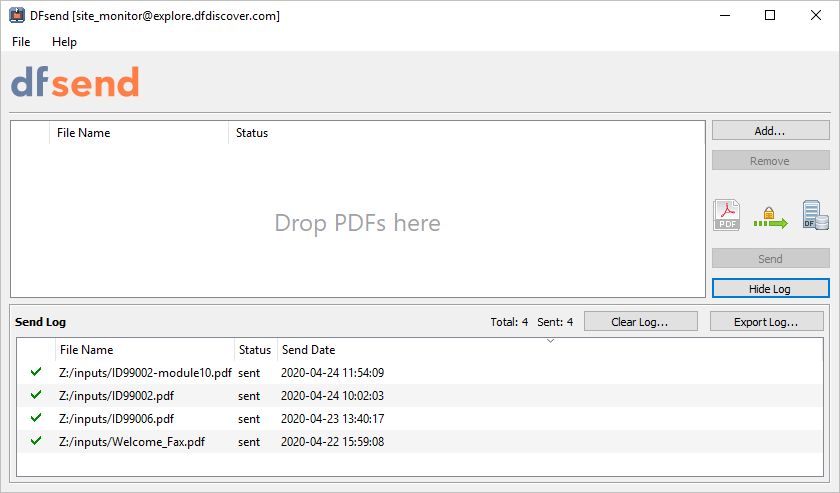The image size is (840, 493).
Task: Click green checkmark for ID99002-module10.pdf
Action: (37, 372)
